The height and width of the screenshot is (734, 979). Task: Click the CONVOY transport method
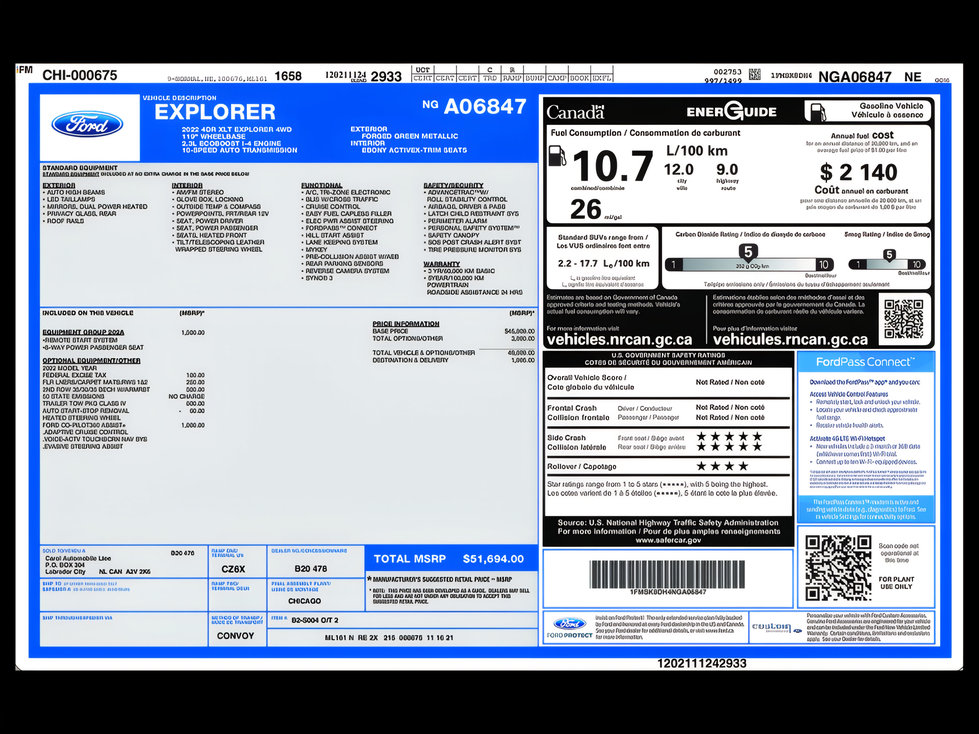[235, 636]
